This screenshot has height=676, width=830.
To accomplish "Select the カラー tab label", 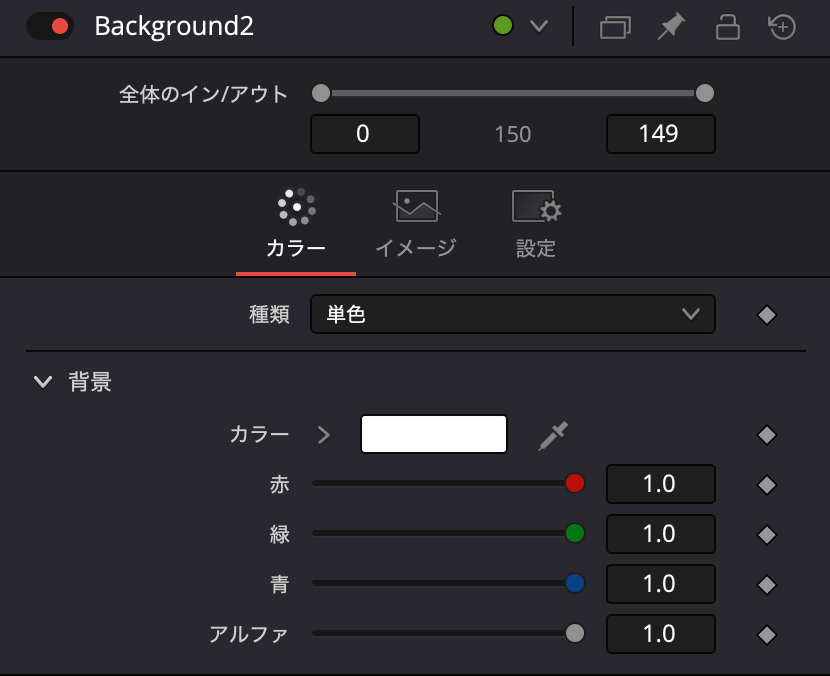I will (x=295, y=248).
